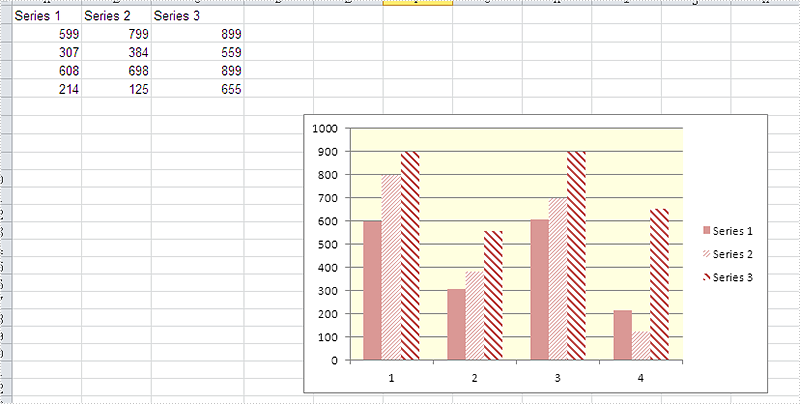Click the solid Series 1 bar in category 1

[x=372, y=290]
